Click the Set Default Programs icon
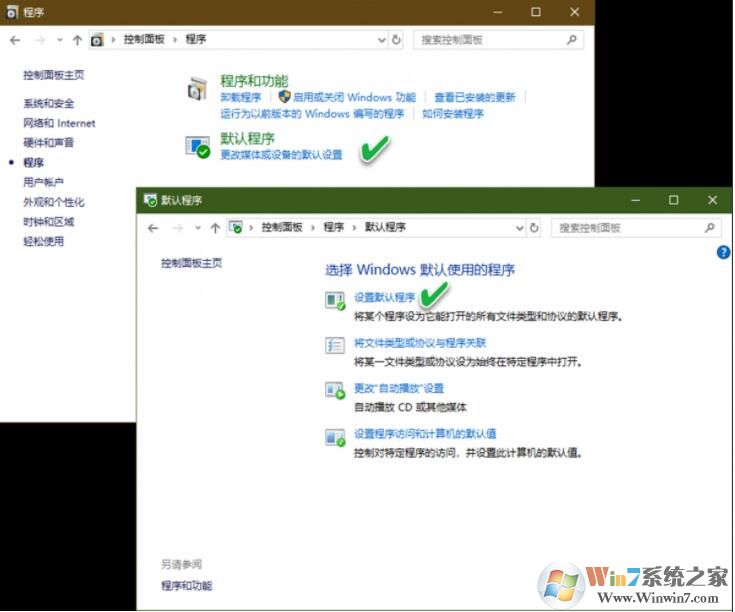This screenshot has height=612, width=735. click(x=335, y=298)
